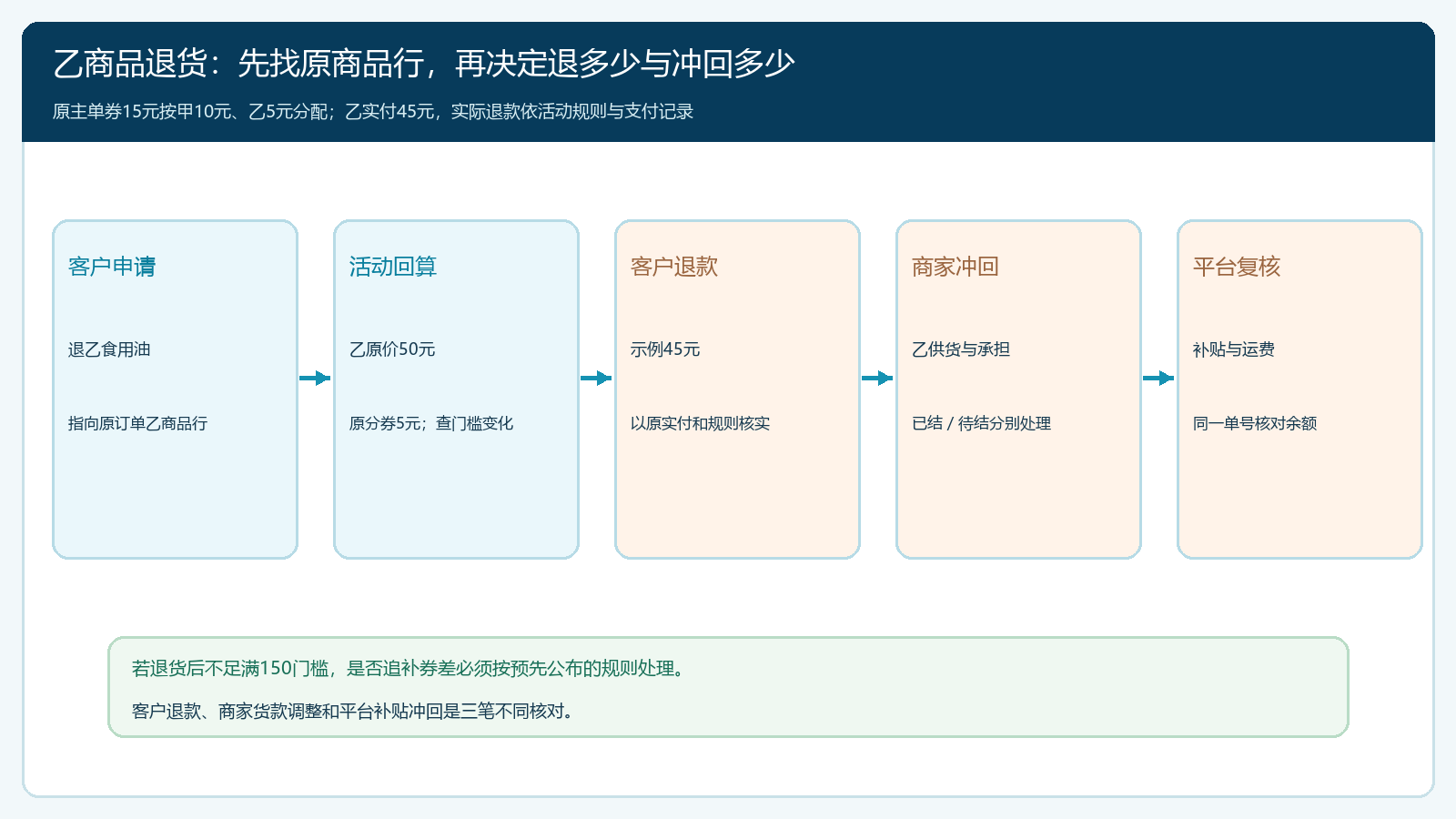Click the text "同一单号核对余额"
Screen dimensions: 1456x819
[x=1255, y=423]
